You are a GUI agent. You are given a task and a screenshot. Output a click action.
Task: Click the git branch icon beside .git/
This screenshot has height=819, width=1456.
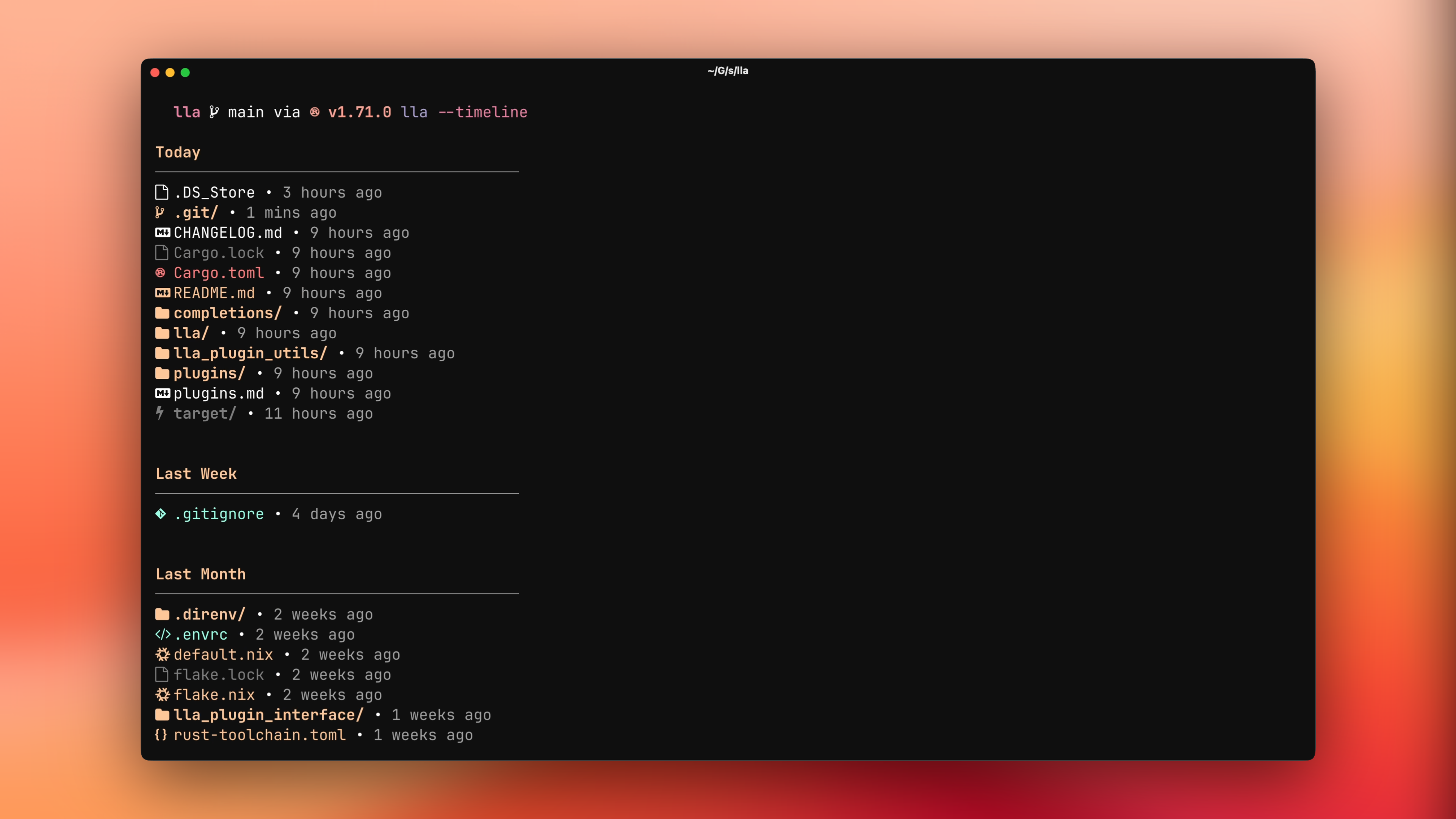click(x=160, y=213)
